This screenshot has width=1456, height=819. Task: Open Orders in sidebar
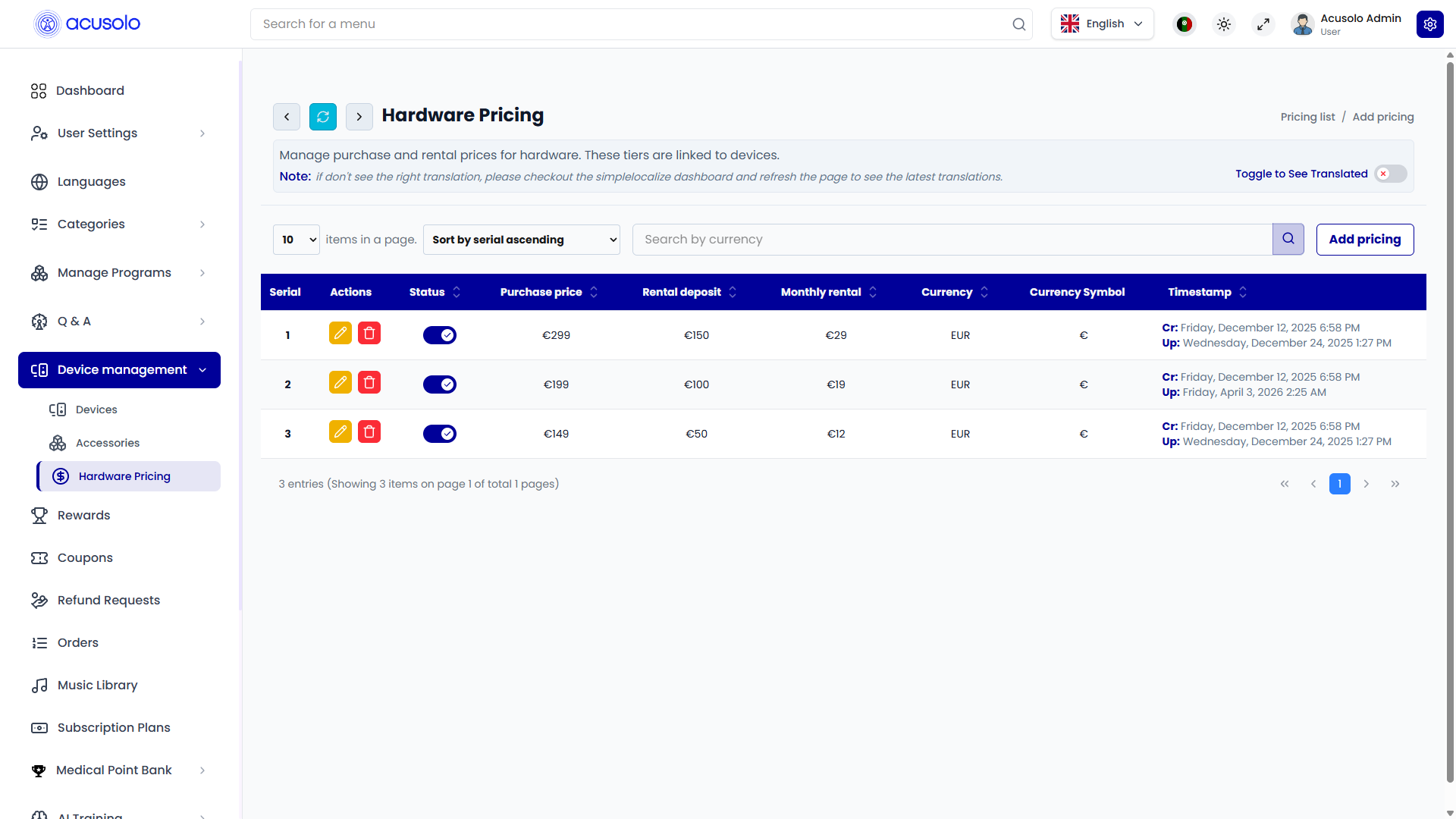tap(119, 643)
